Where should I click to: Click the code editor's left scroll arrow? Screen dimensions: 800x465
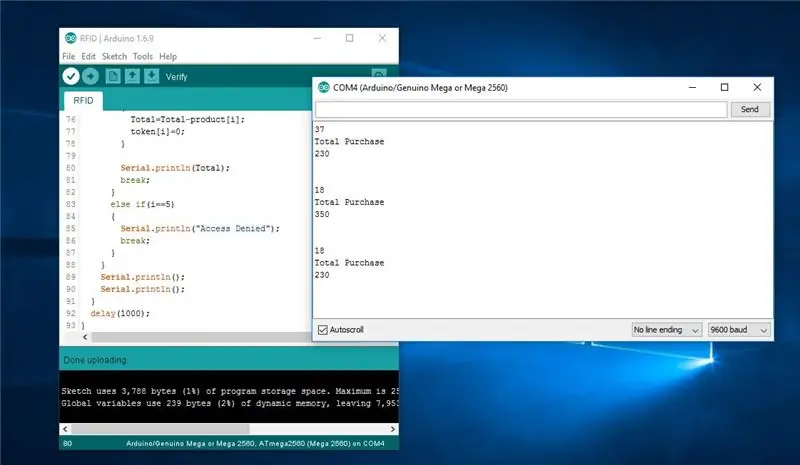point(85,337)
